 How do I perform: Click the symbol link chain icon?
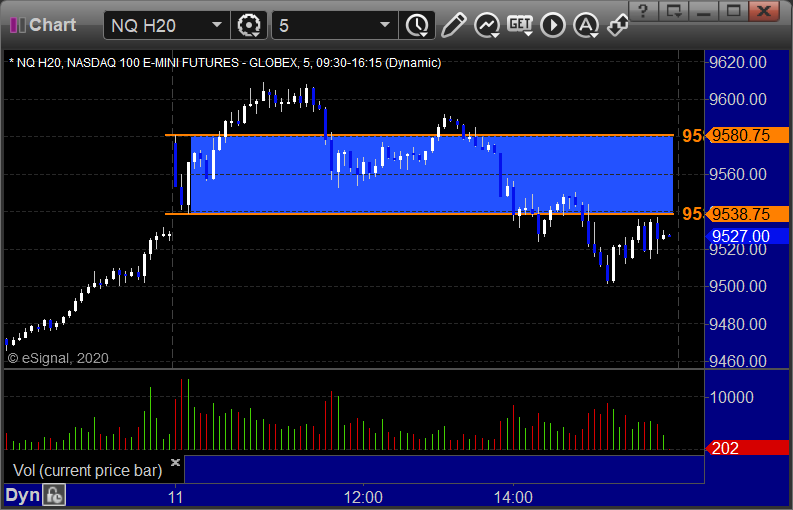pos(618,25)
